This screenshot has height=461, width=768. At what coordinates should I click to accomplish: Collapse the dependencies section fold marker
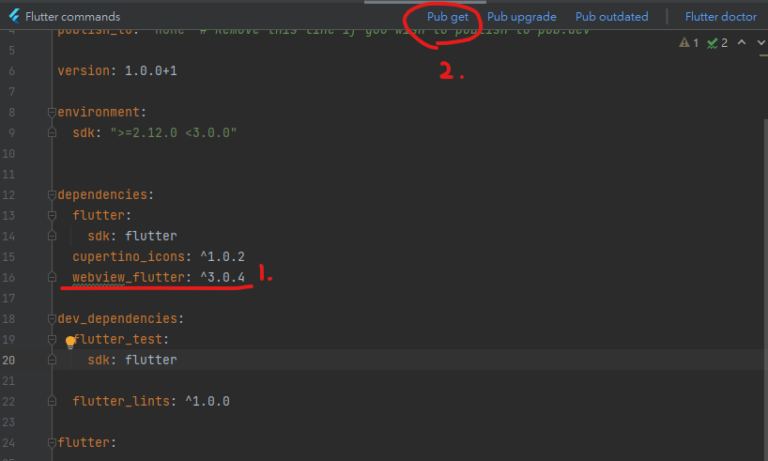coord(51,195)
